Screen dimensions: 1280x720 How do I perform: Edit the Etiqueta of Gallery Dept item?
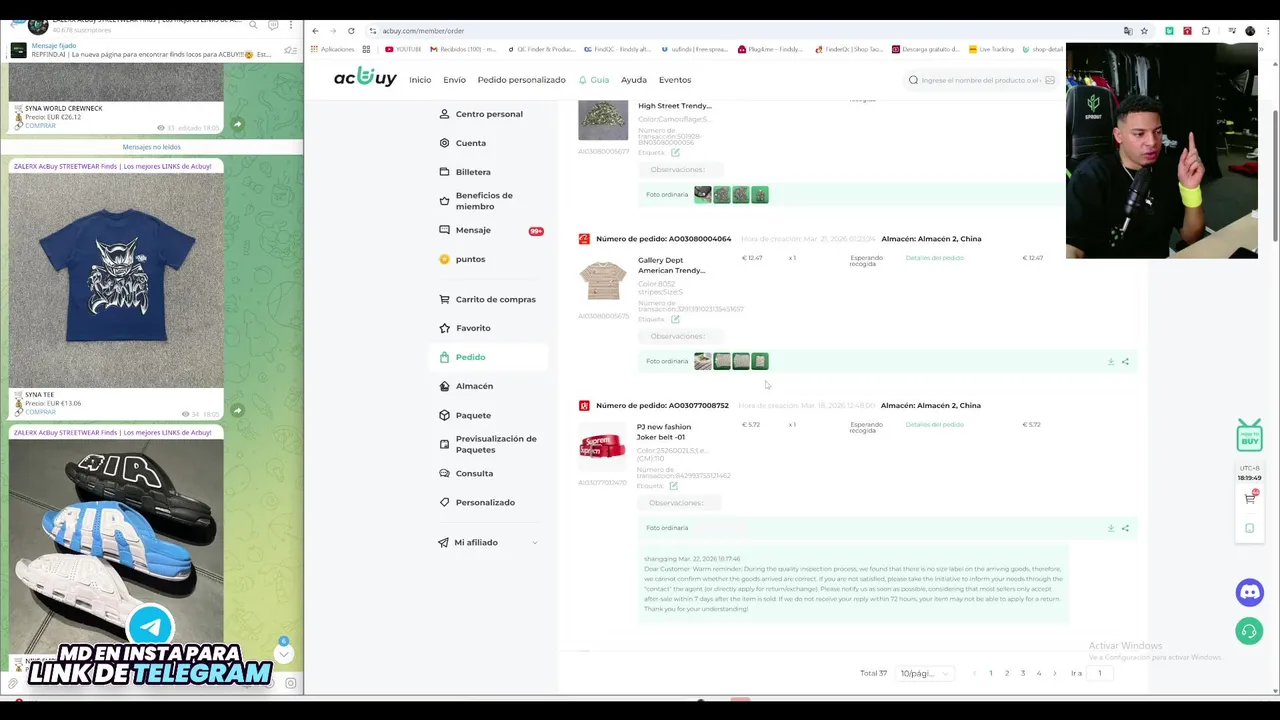[675, 320]
